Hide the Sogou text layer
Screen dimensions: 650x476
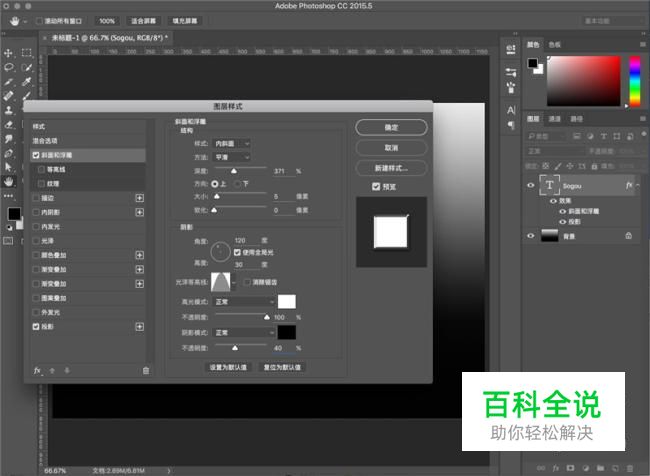click(x=531, y=185)
